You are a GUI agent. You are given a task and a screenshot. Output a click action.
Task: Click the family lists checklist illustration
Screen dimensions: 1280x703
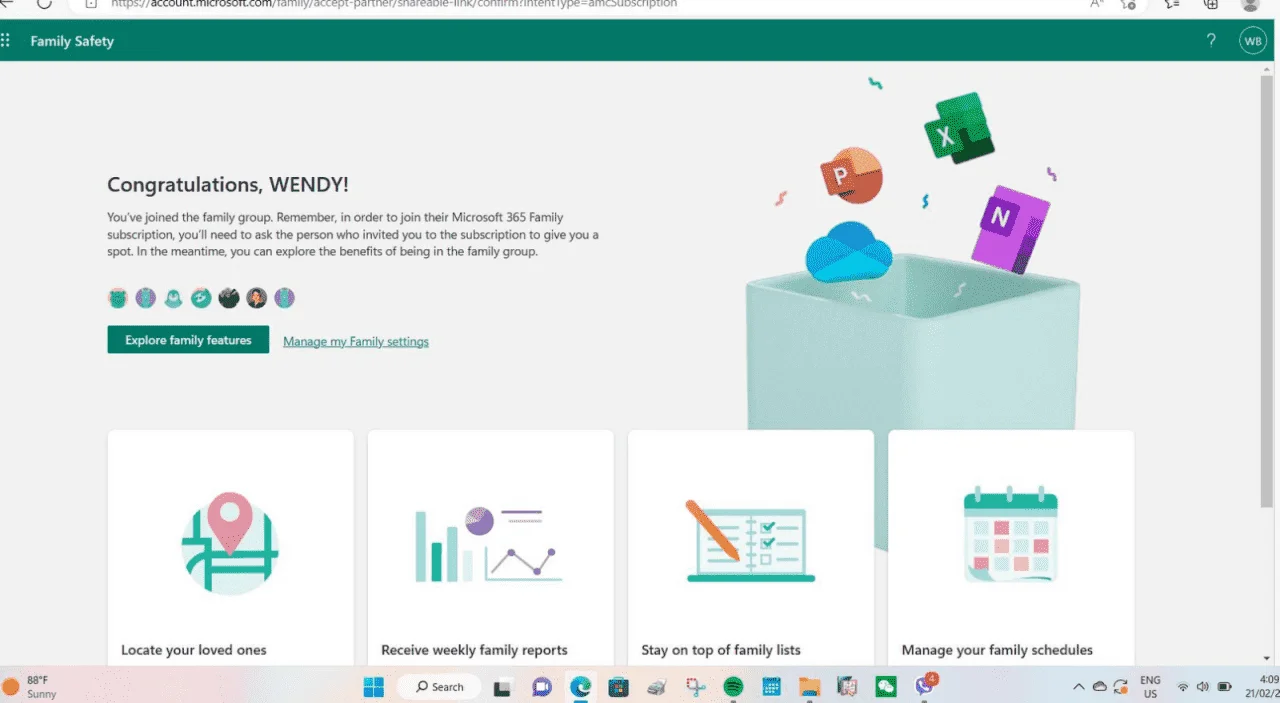[750, 541]
